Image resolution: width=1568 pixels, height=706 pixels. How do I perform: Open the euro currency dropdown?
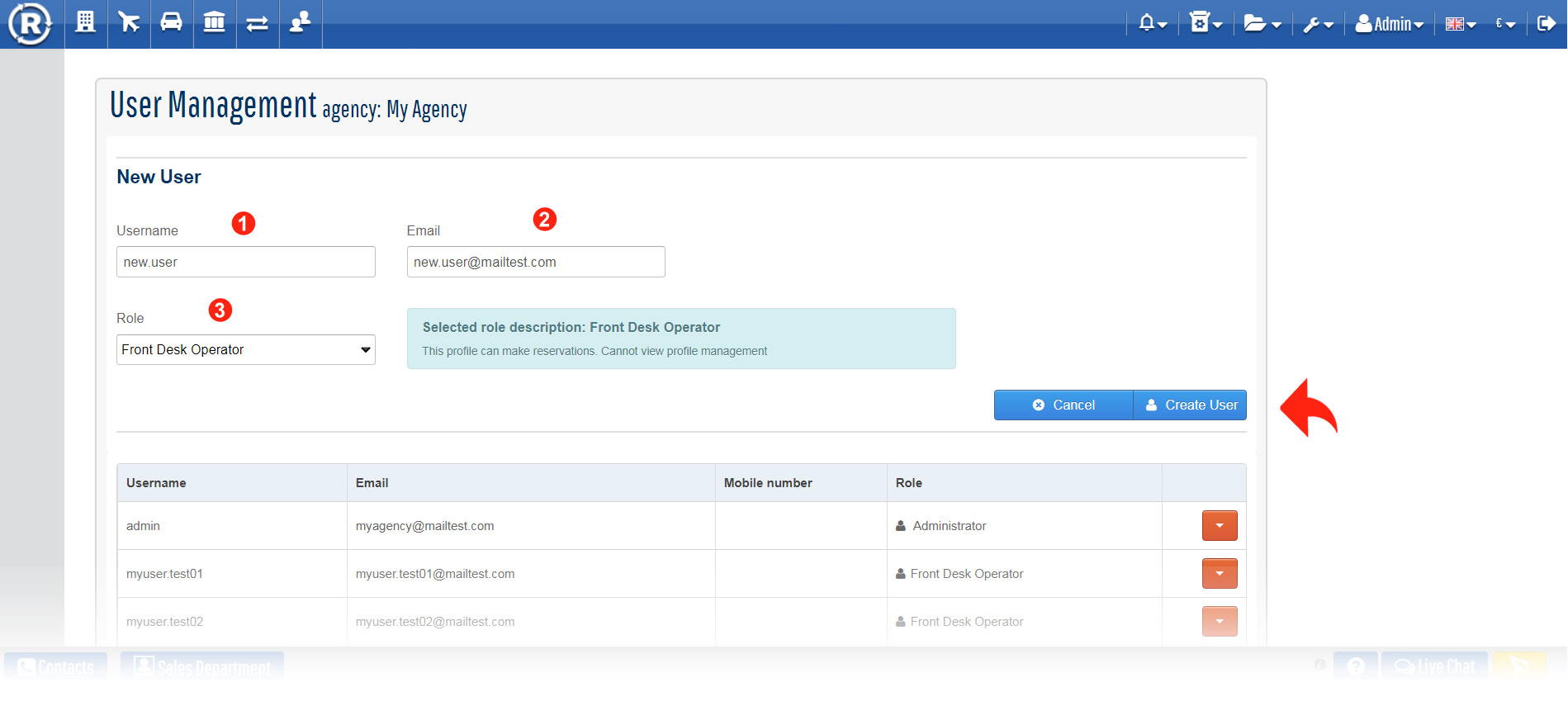click(x=1504, y=25)
